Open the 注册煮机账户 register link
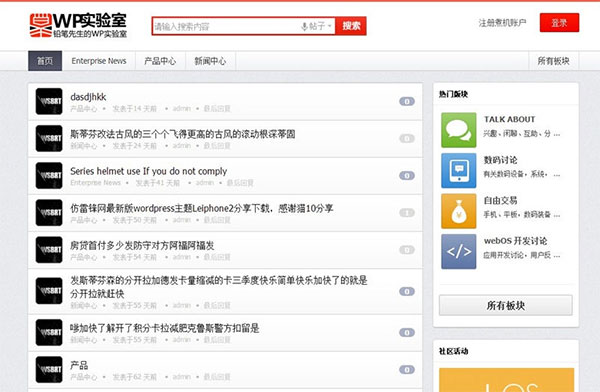Viewport: 600px width, 392px height. (502, 23)
